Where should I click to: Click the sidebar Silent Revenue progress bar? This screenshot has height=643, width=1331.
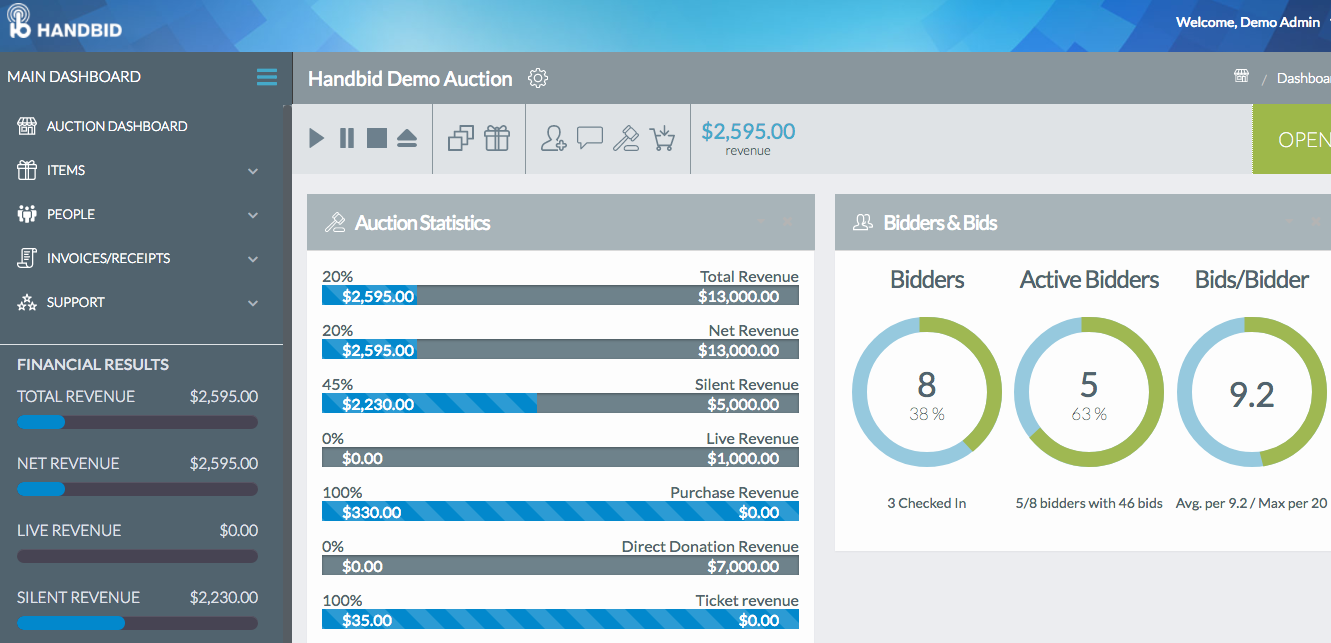click(x=137, y=623)
